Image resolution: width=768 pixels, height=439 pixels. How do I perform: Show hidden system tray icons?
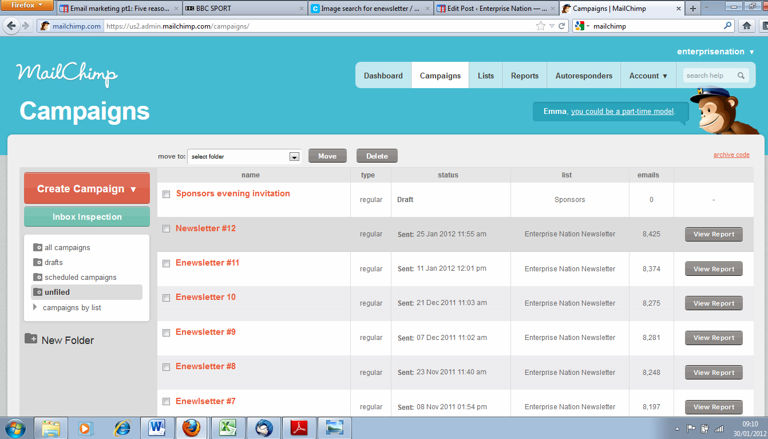pos(676,429)
